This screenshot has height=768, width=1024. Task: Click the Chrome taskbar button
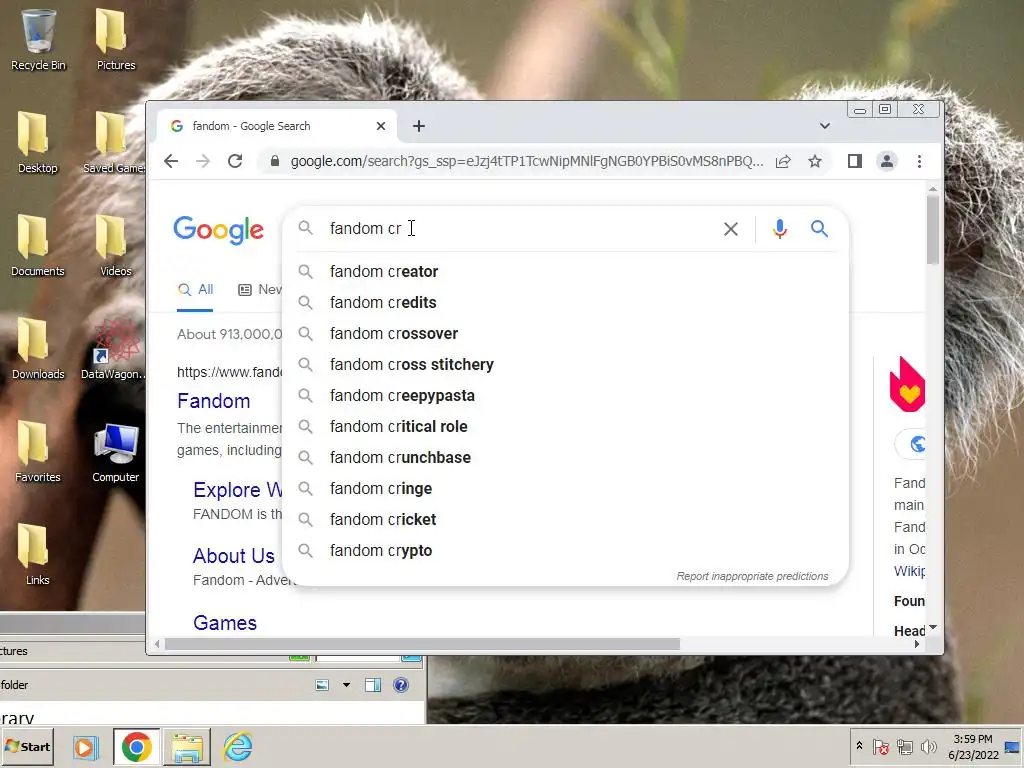(136, 747)
